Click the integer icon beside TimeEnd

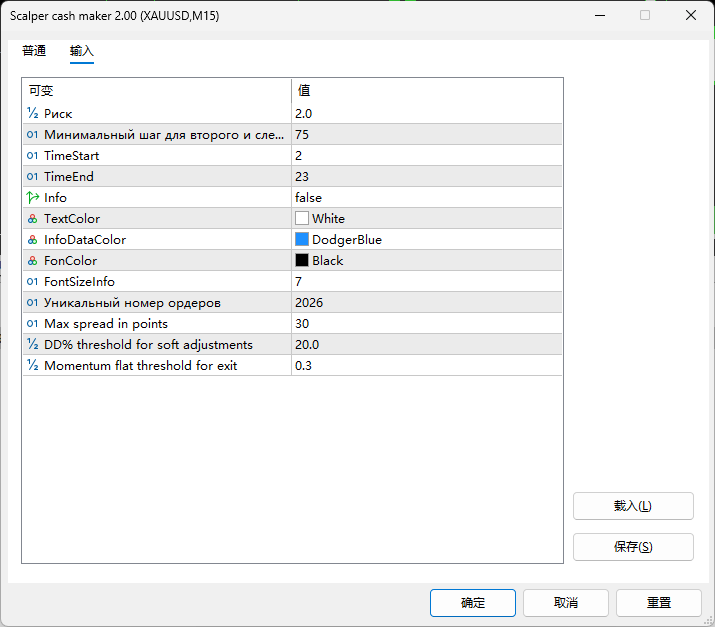click(x=33, y=177)
